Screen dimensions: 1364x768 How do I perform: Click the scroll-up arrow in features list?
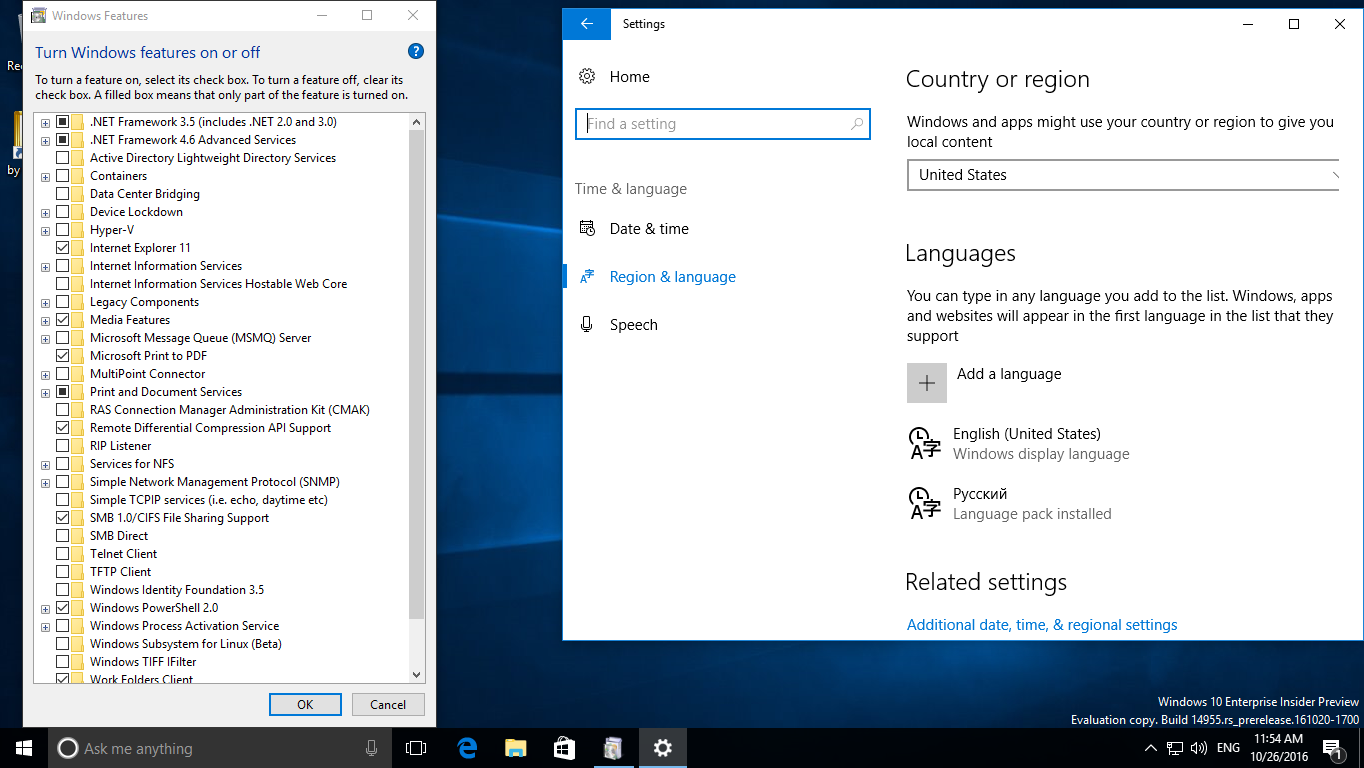417,121
